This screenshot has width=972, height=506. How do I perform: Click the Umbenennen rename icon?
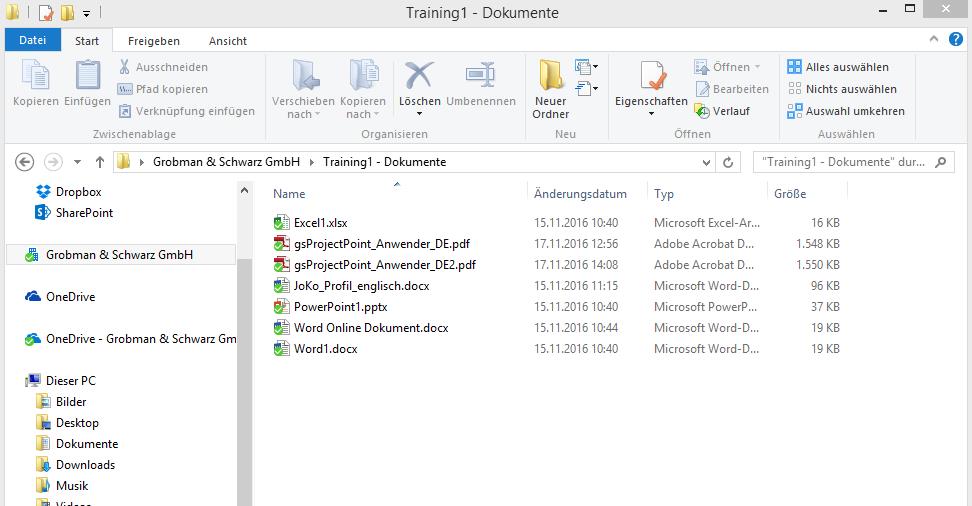click(x=480, y=75)
